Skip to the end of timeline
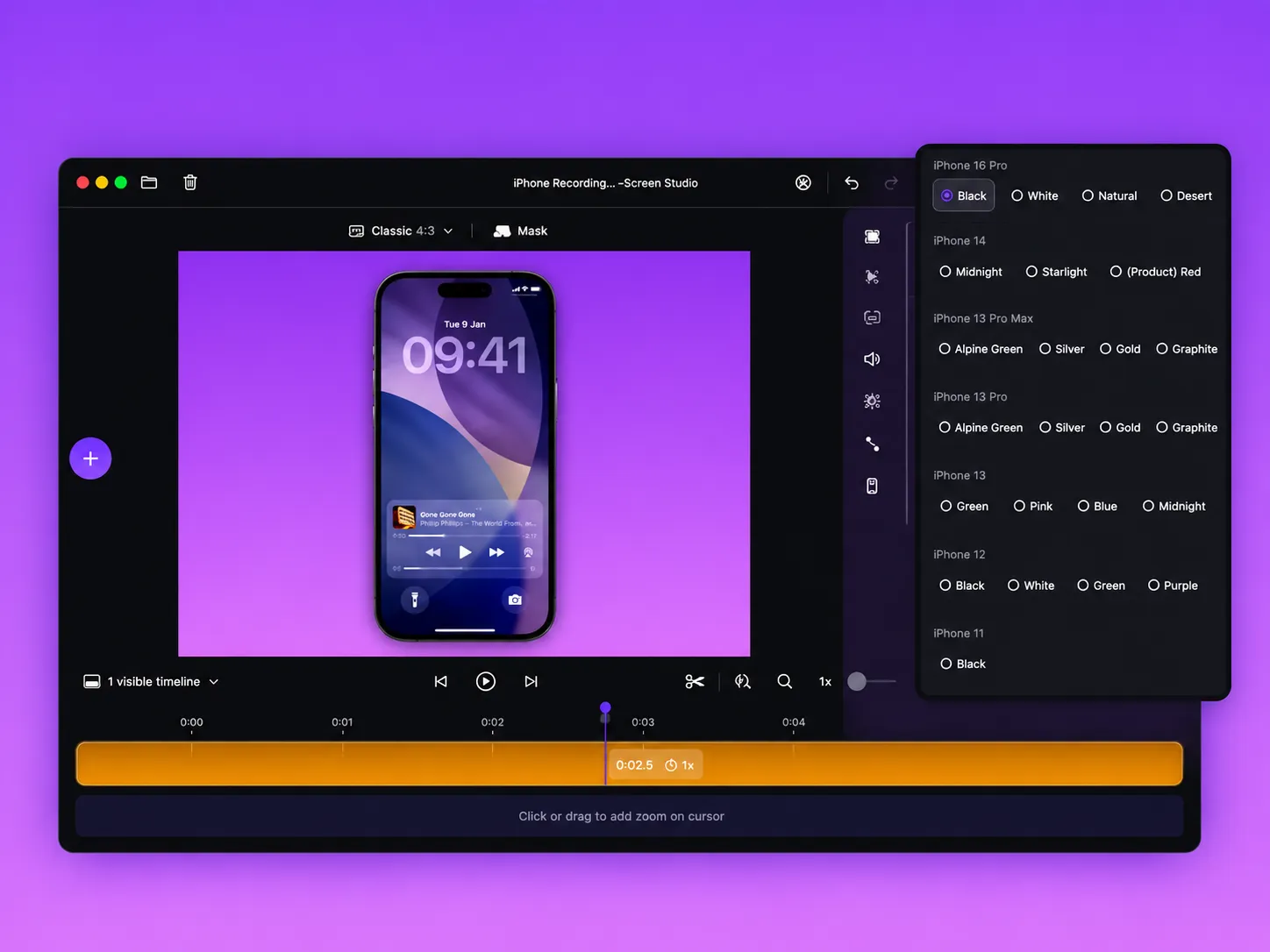 click(531, 681)
